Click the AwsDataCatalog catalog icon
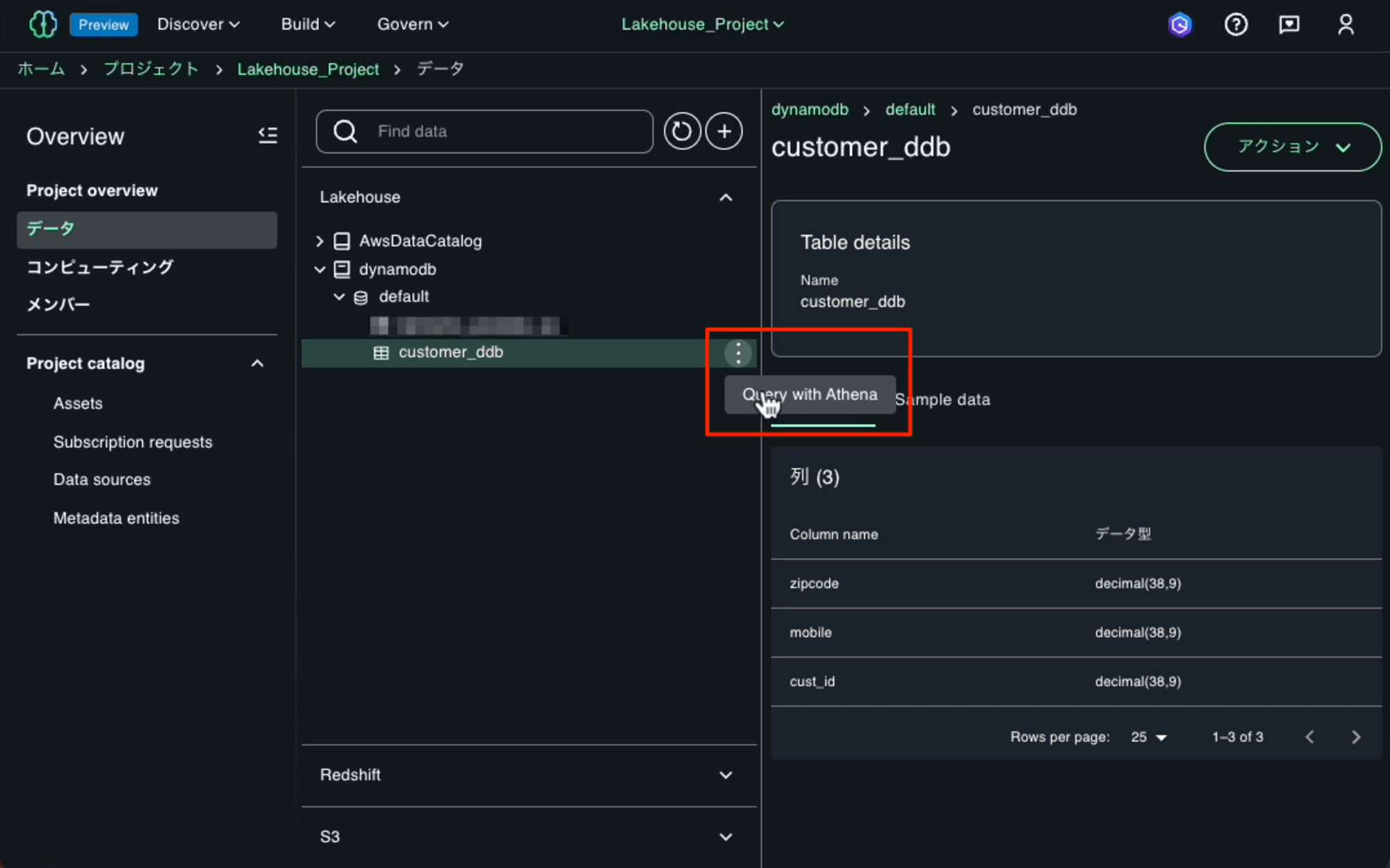The image size is (1390, 868). 342,241
